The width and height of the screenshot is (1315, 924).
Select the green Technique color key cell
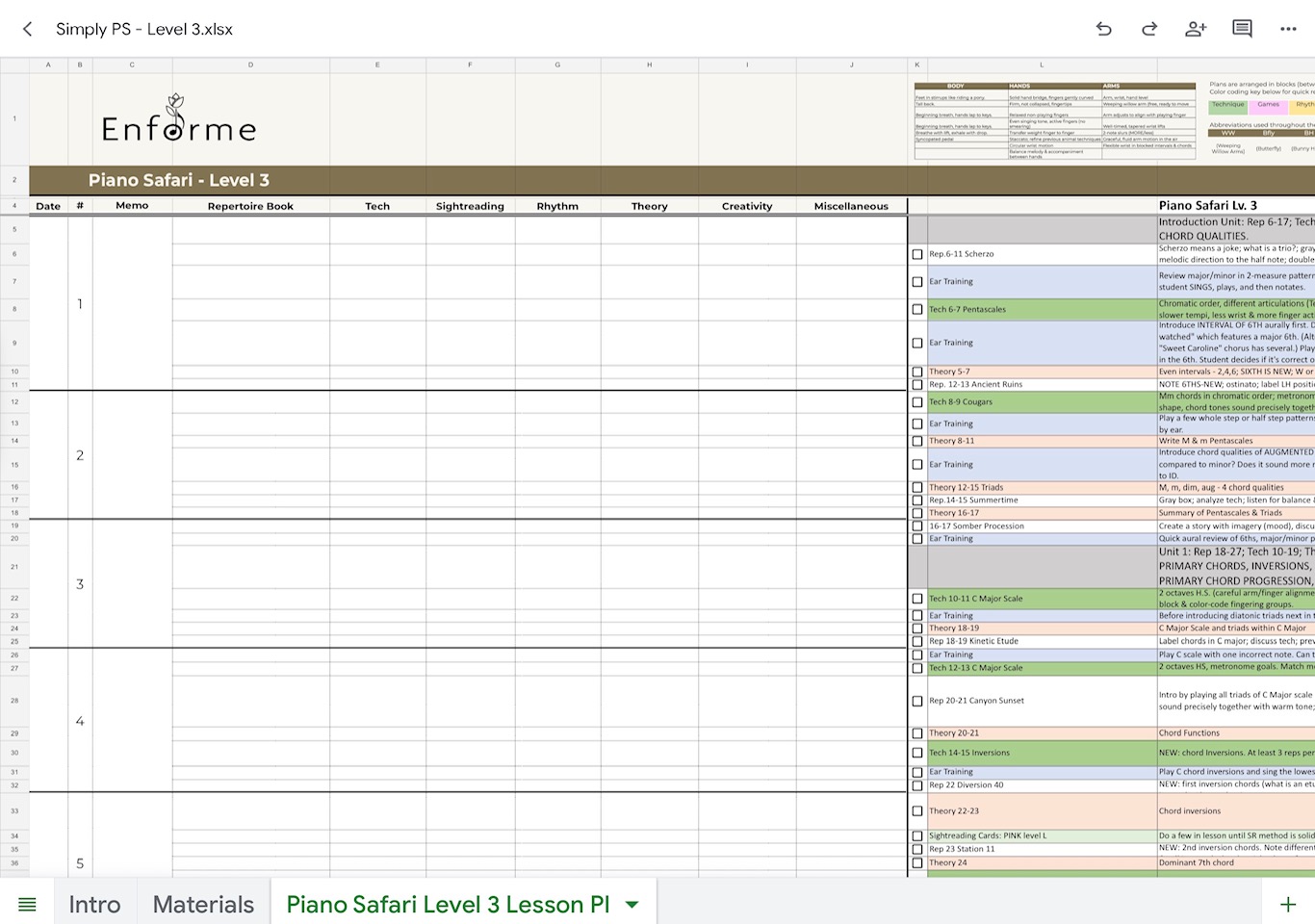[1227, 105]
